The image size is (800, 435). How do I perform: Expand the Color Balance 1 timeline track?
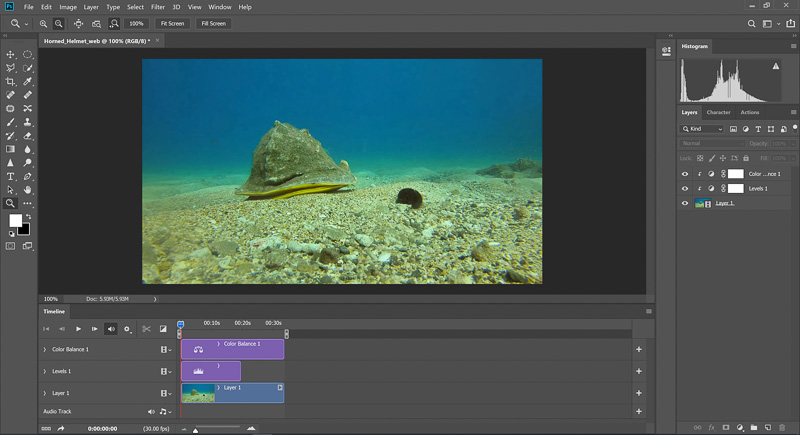click(x=45, y=350)
